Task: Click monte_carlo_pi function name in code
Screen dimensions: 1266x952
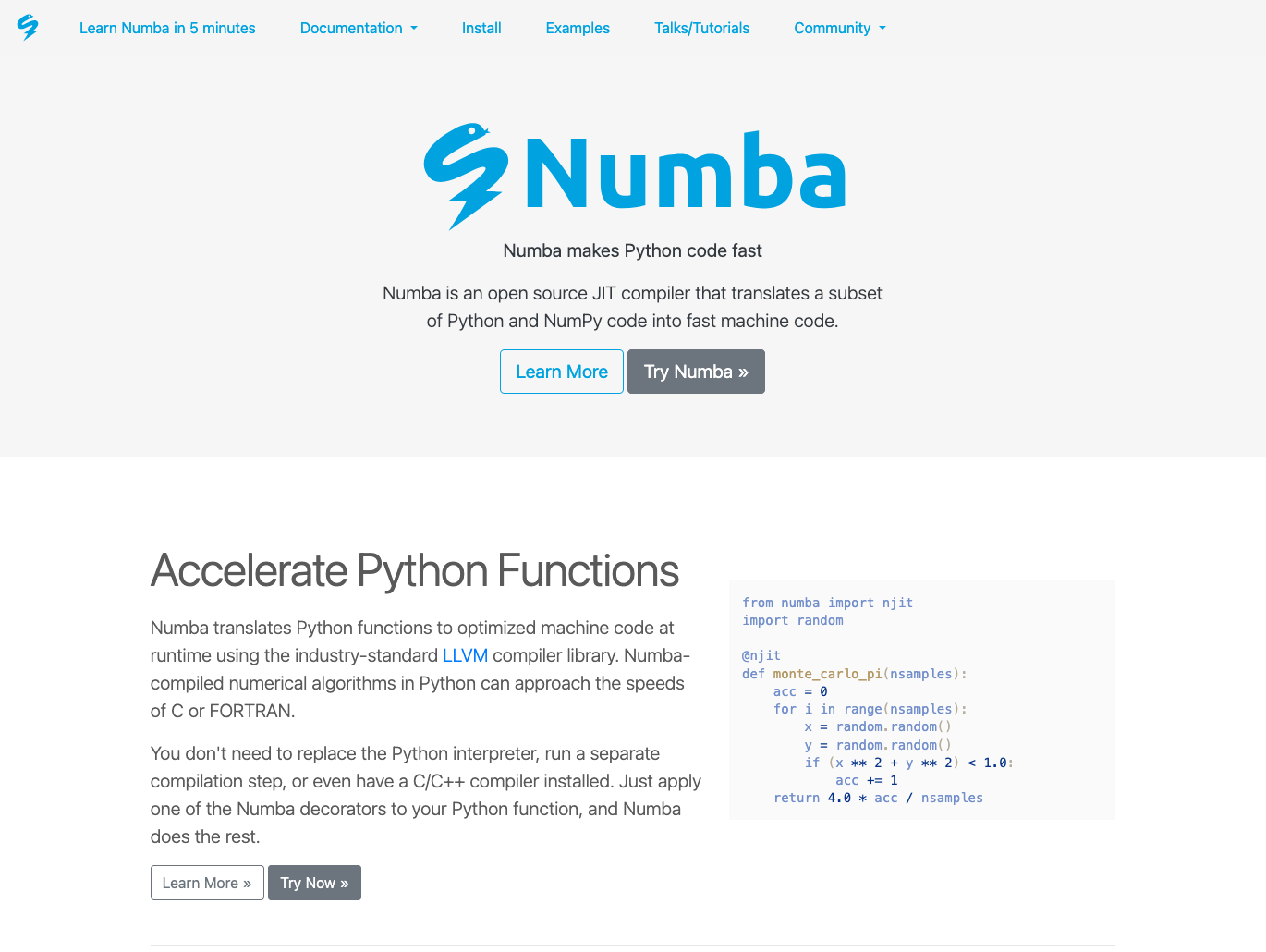Action: coord(827,674)
